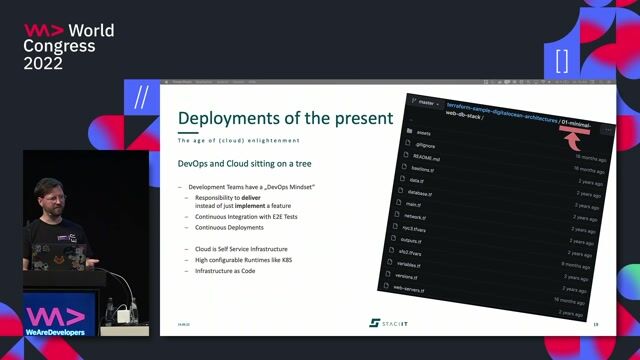Click the 'Infrastructure as Code' bullet
Viewport: 640px width, 360px height.
225,271
